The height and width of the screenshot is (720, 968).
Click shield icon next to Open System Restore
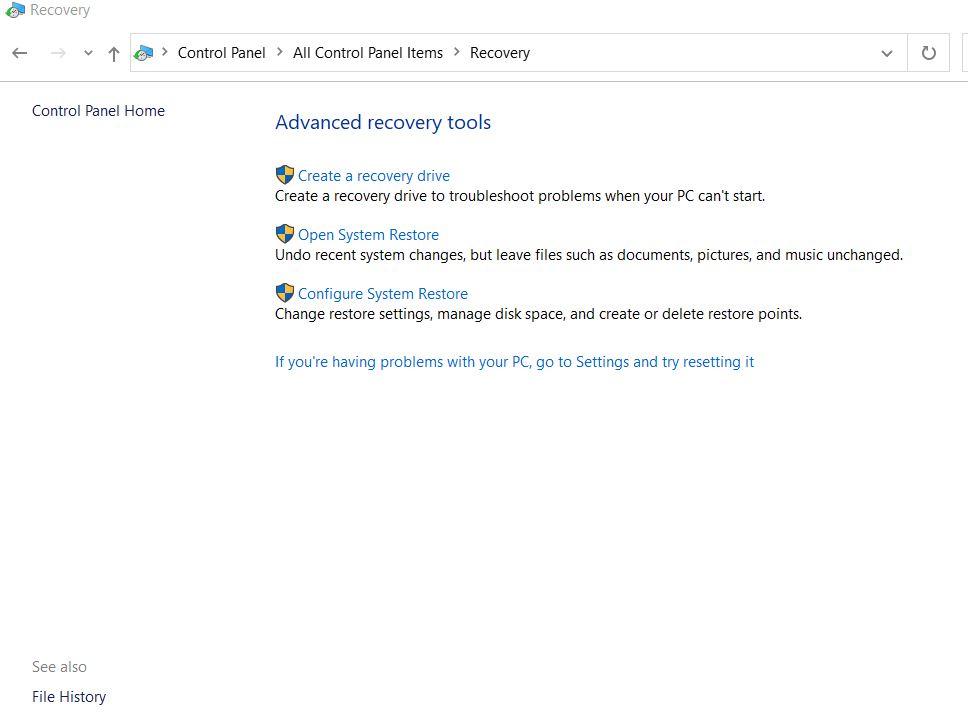click(x=285, y=234)
